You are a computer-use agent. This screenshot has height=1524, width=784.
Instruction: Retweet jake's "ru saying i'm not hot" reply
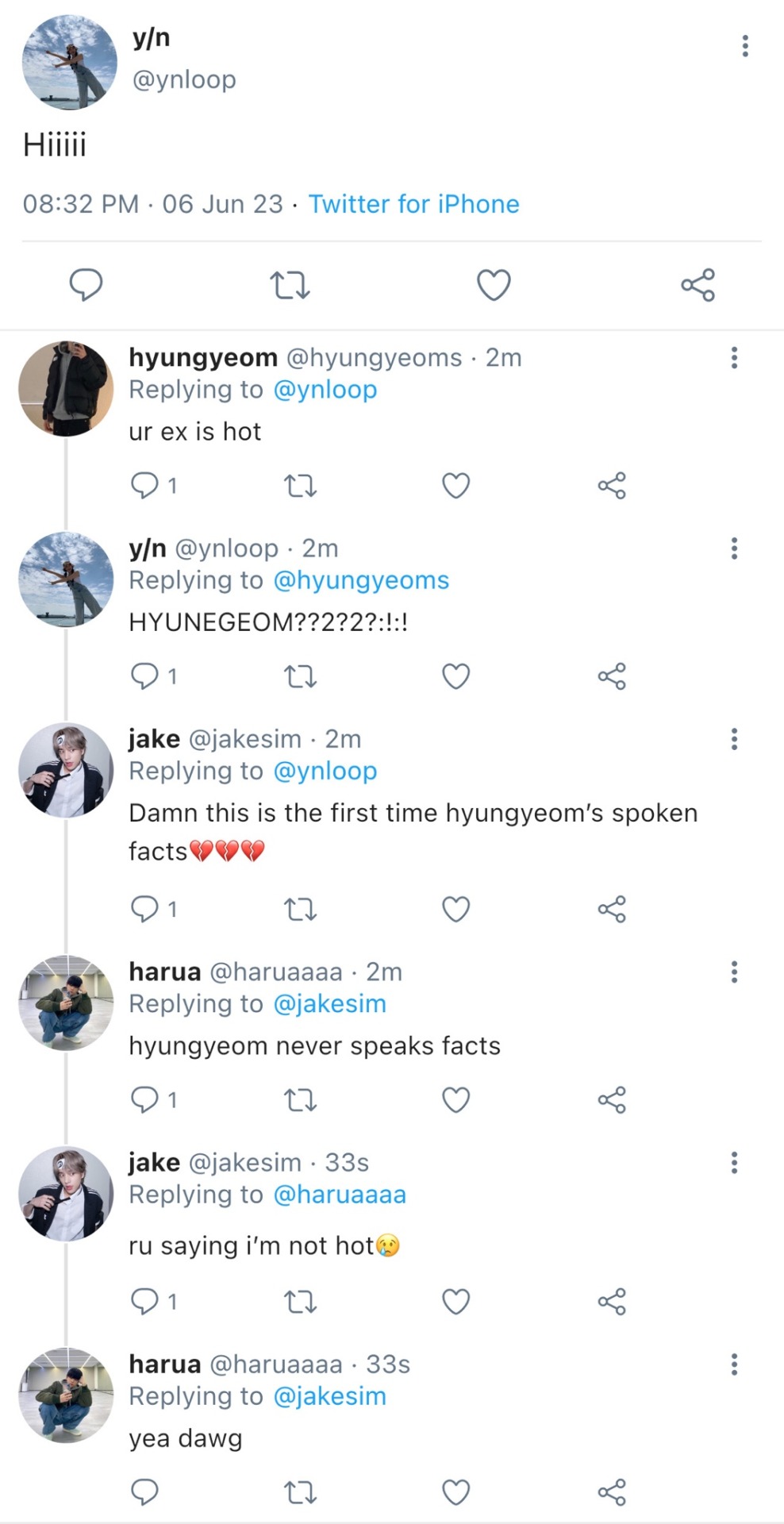click(300, 1302)
